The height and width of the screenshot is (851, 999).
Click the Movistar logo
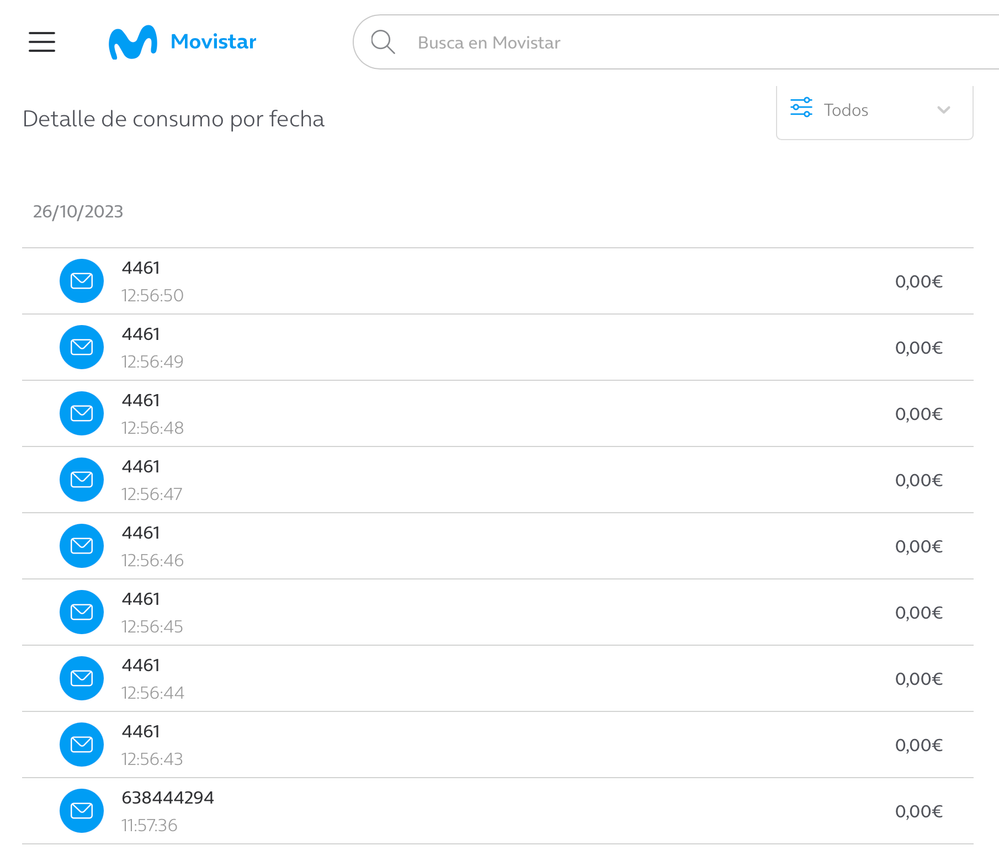coord(133,42)
